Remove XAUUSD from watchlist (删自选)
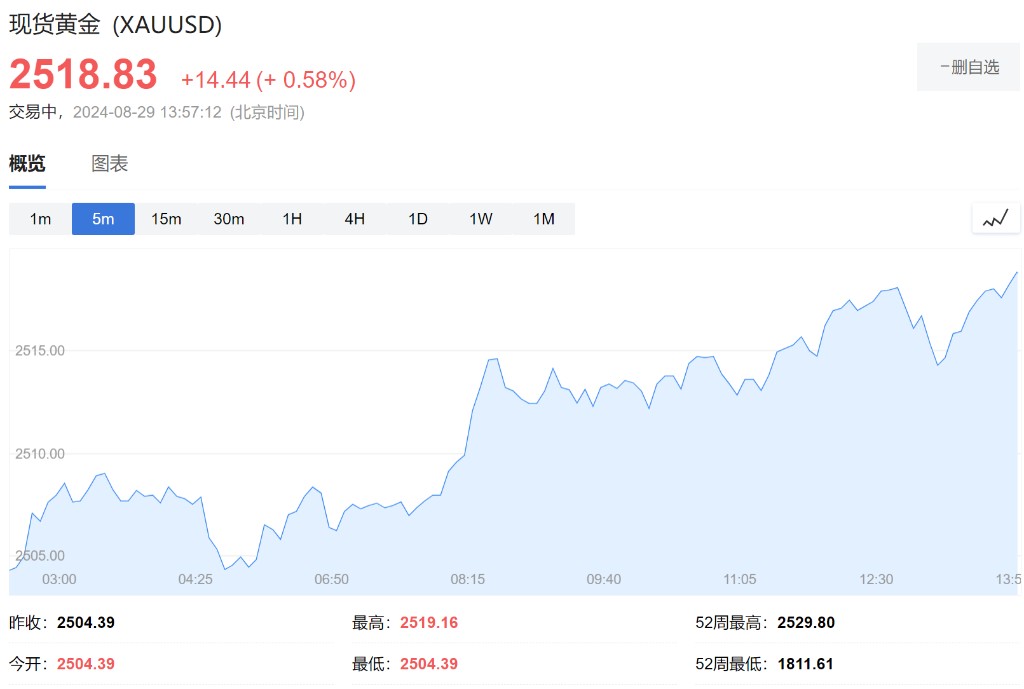Viewport: 1024px width, 689px height. click(969, 67)
